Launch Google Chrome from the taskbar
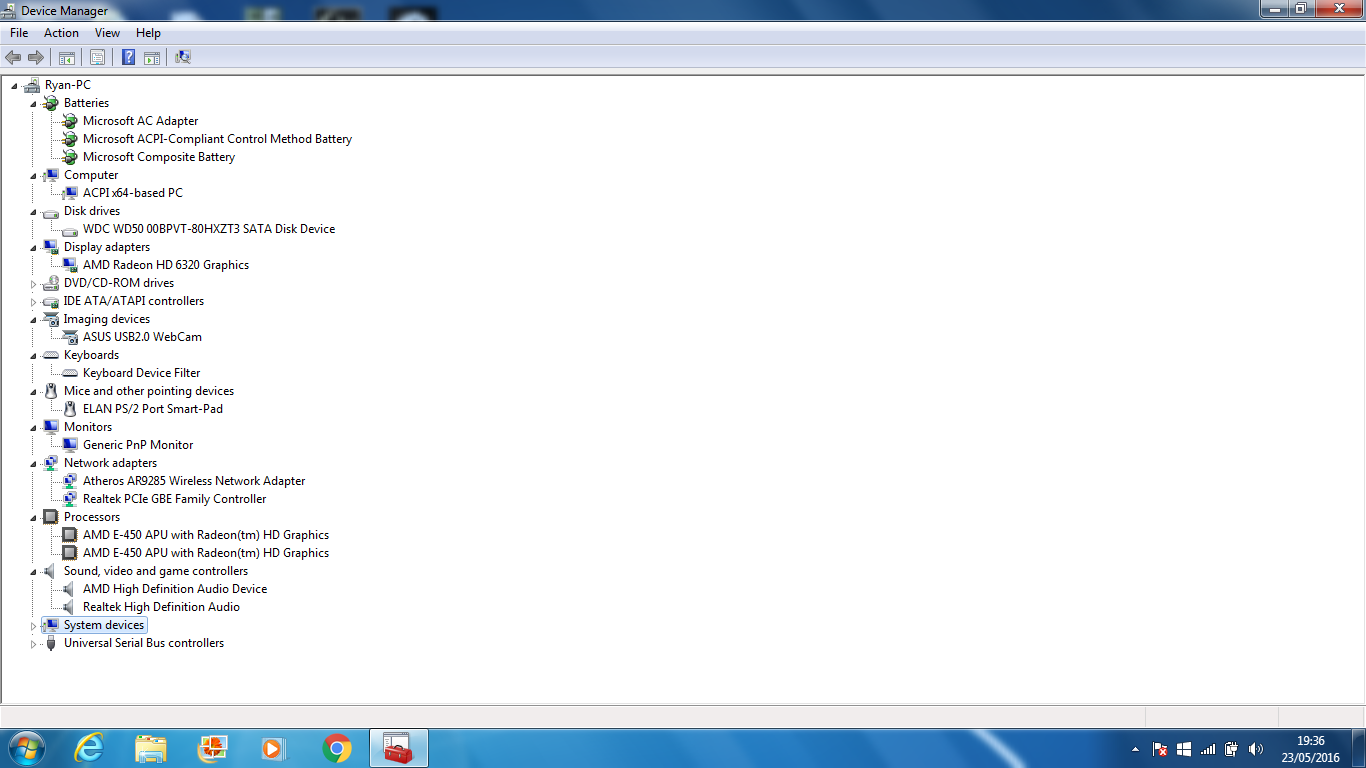 click(x=337, y=748)
